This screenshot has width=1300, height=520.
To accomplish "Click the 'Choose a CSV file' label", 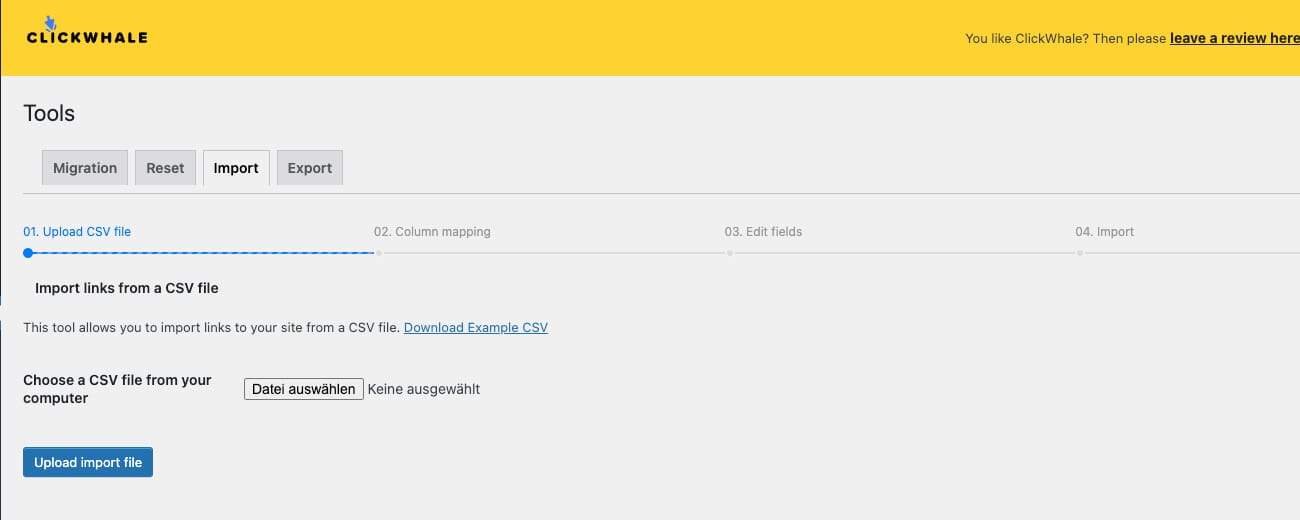I will click(117, 389).
